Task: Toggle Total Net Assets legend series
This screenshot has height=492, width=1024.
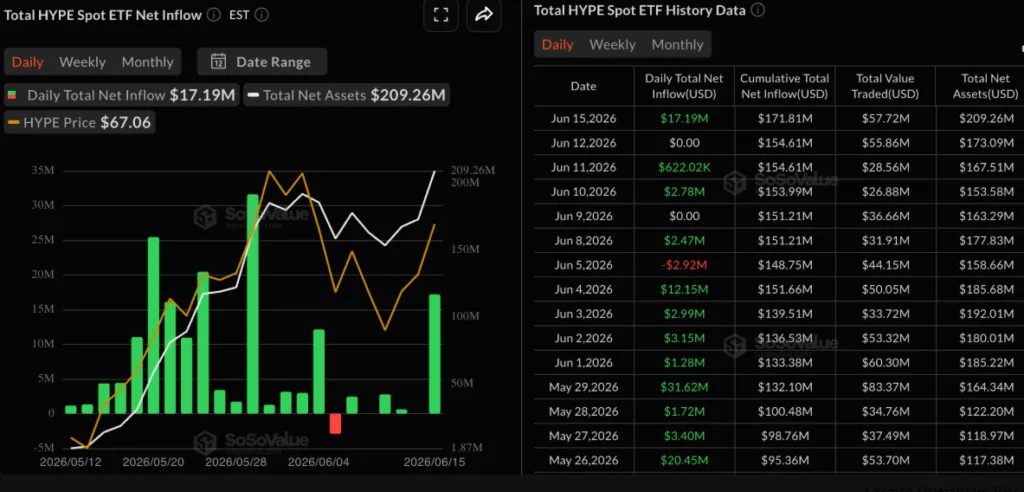Action: click(x=347, y=95)
